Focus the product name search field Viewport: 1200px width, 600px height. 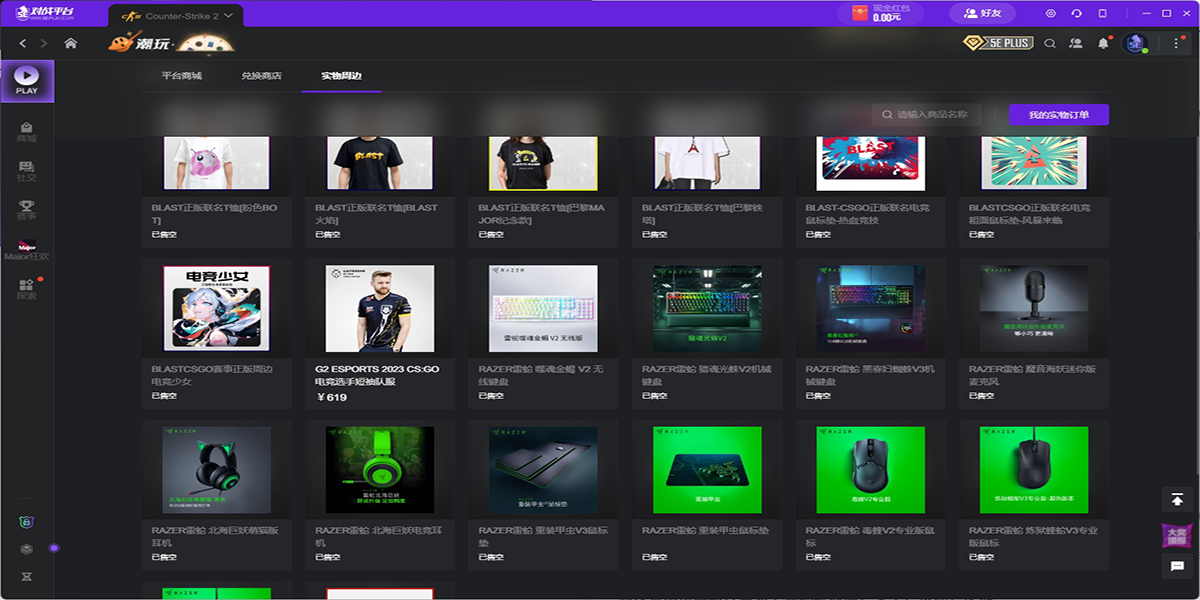pyautogui.click(x=930, y=115)
